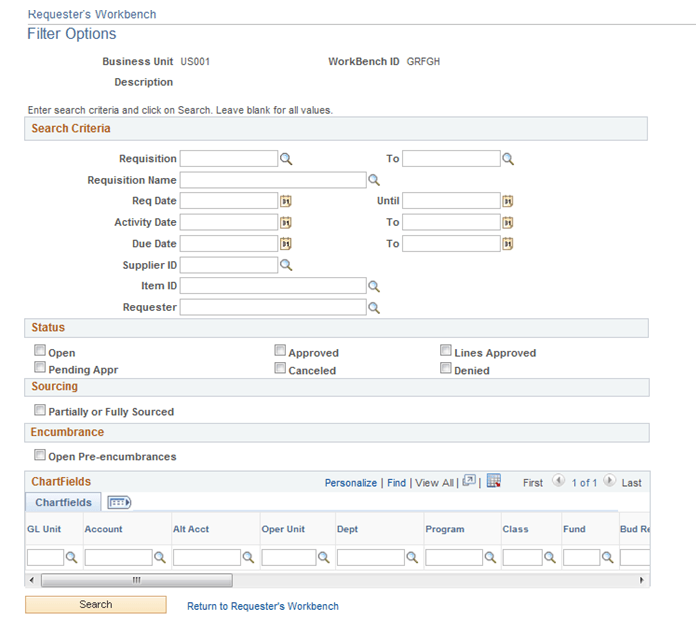
Task: Check the Denied status checkbox
Action: 446,368
